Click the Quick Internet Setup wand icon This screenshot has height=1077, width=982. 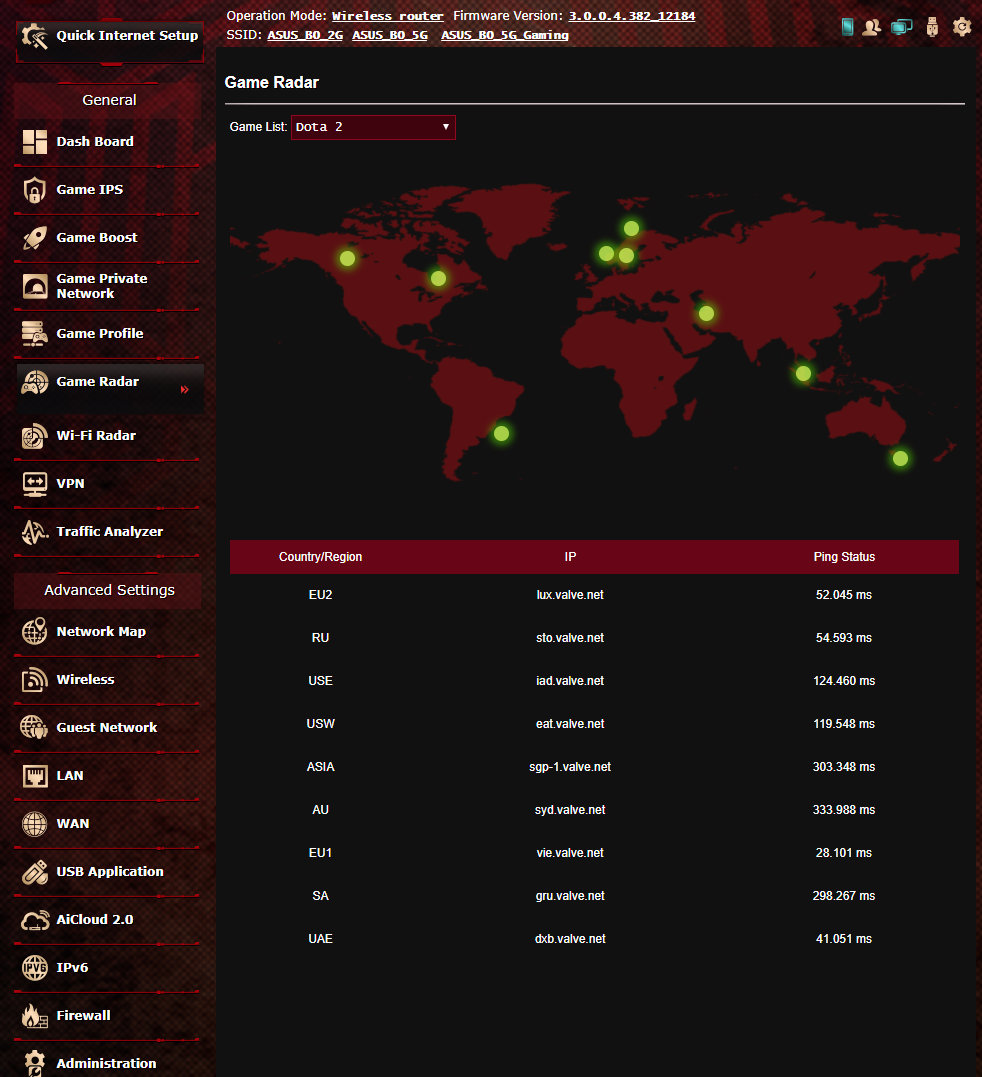click(34, 36)
